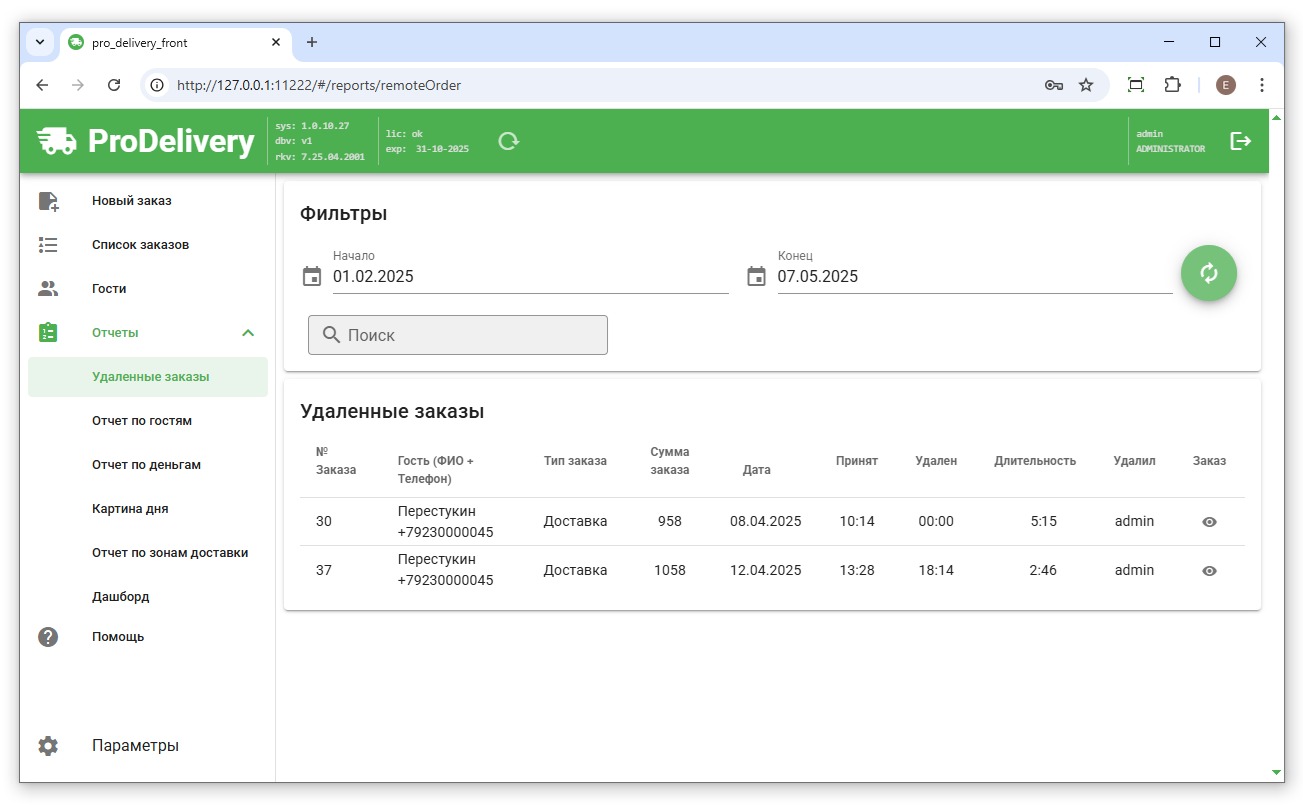Open calendar picker for Начало date
This screenshot has width=1303, height=808.
tap(312, 277)
